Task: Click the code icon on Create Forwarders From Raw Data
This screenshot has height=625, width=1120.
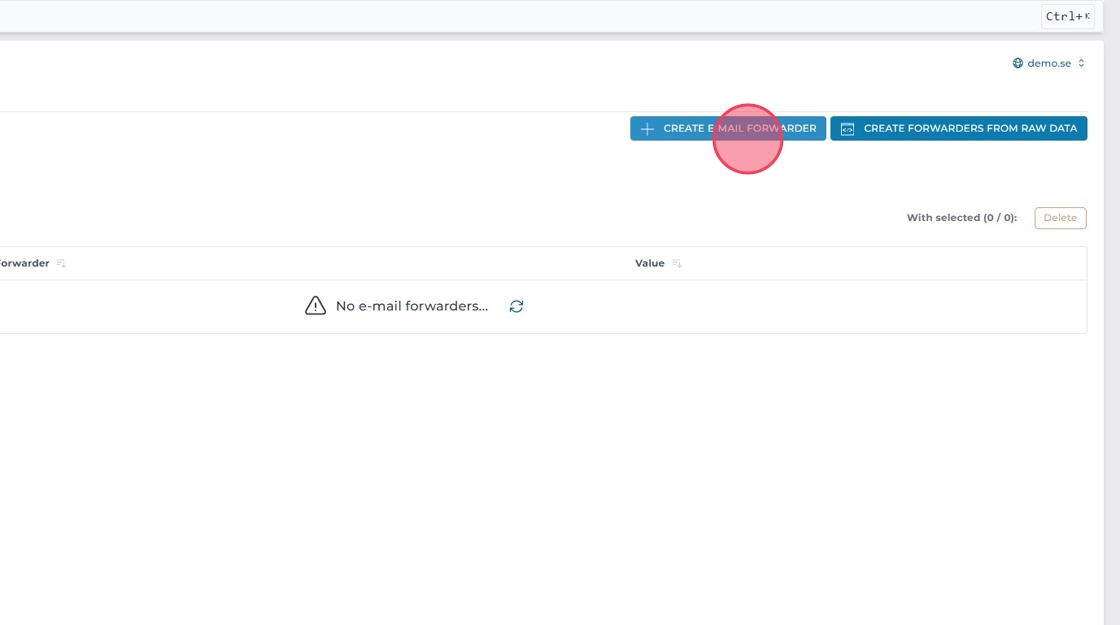Action: 847,129
